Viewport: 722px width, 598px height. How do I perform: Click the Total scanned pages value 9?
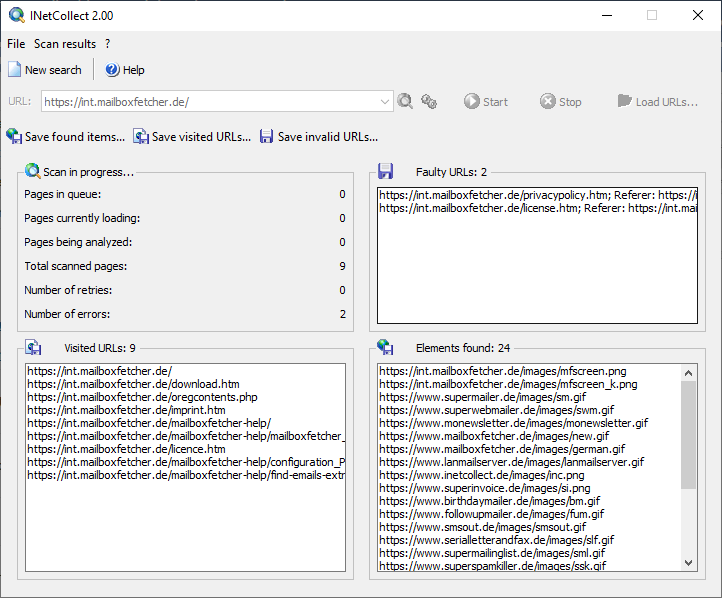[342, 266]
